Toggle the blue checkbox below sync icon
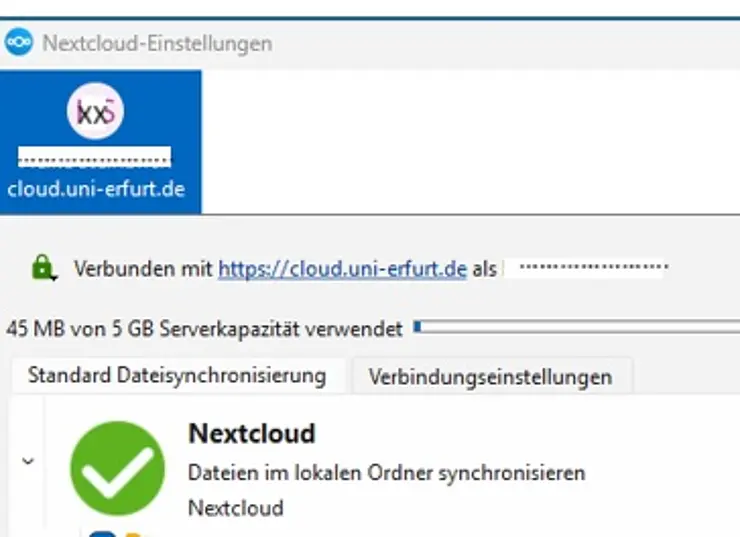 [x=102, y=533]
